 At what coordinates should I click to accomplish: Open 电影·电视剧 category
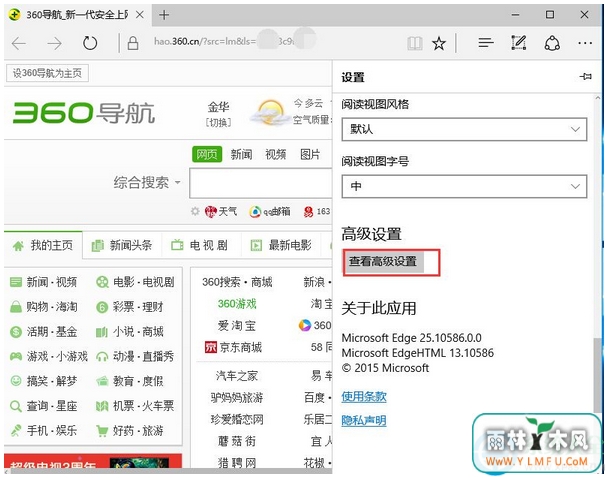pyautogui.click(x=135, y=282)
